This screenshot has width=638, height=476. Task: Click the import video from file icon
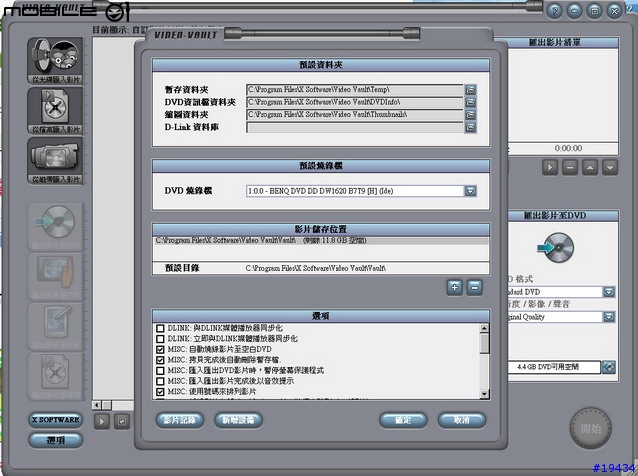(x=55, y=111)
